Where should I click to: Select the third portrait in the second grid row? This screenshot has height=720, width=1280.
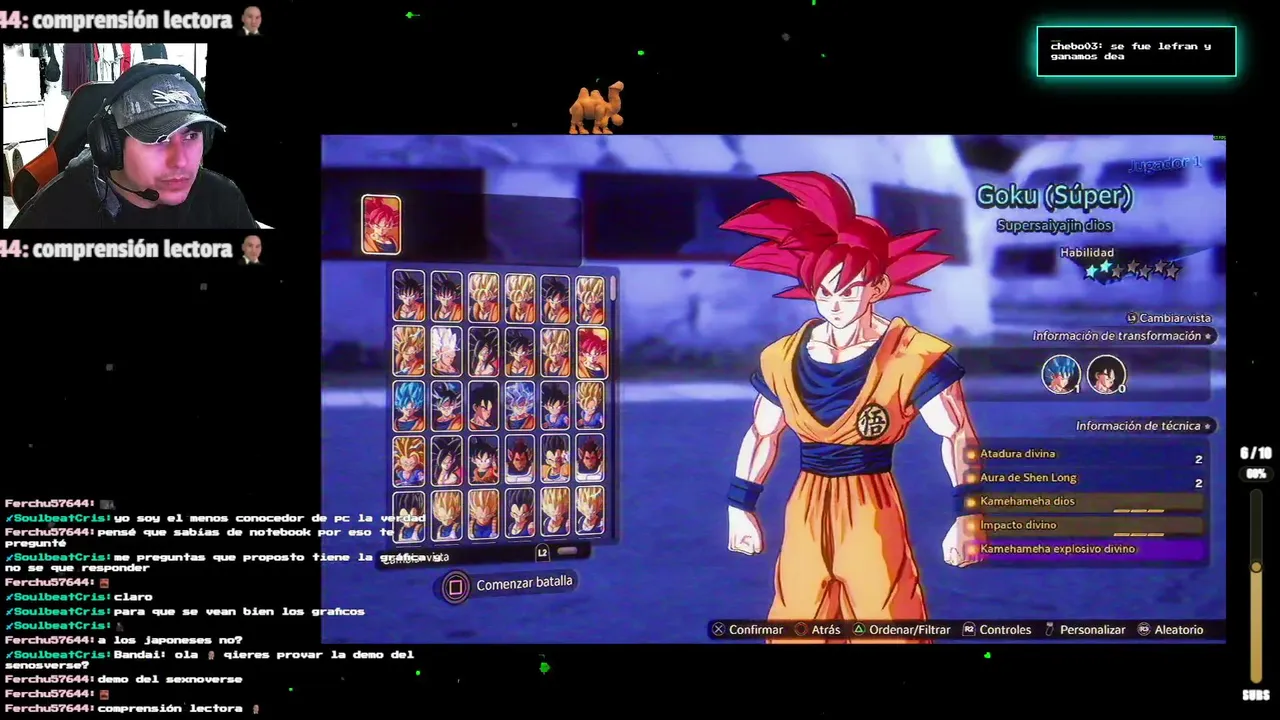click(483, 352)
